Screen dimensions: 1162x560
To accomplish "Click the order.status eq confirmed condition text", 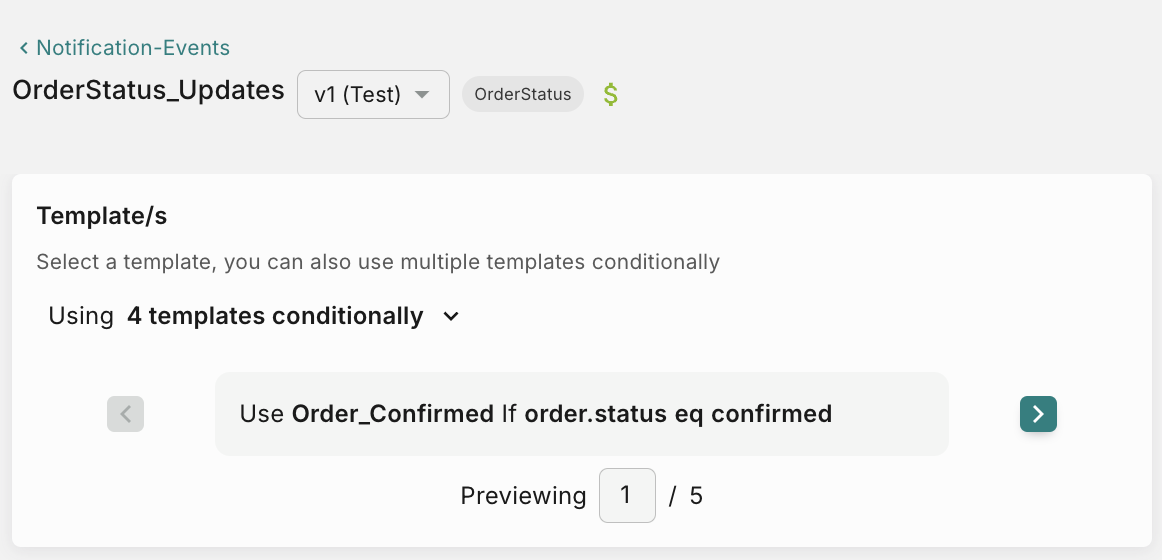I will [x=678, y=414].
